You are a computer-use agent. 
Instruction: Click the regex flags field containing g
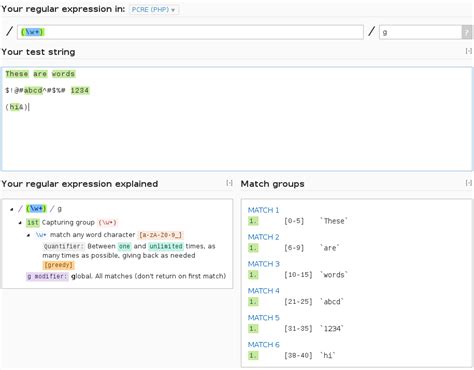click(420, 32)
